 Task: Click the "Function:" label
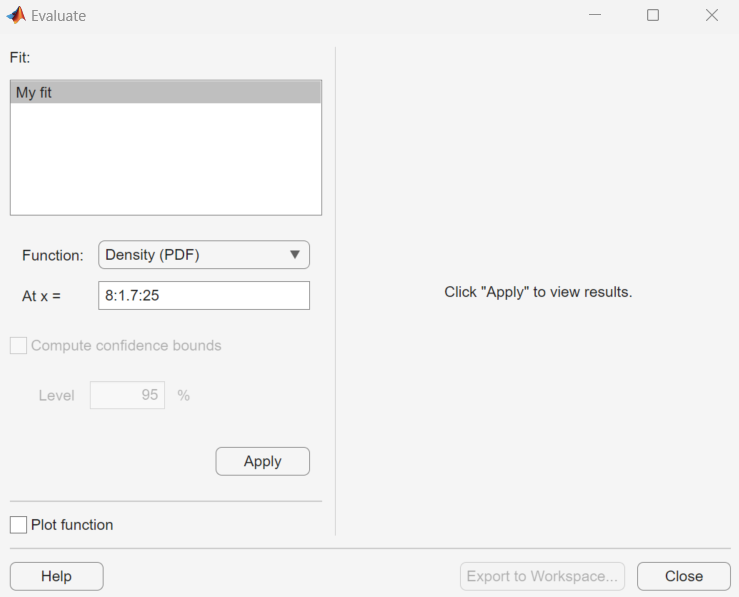coord(52,255)
